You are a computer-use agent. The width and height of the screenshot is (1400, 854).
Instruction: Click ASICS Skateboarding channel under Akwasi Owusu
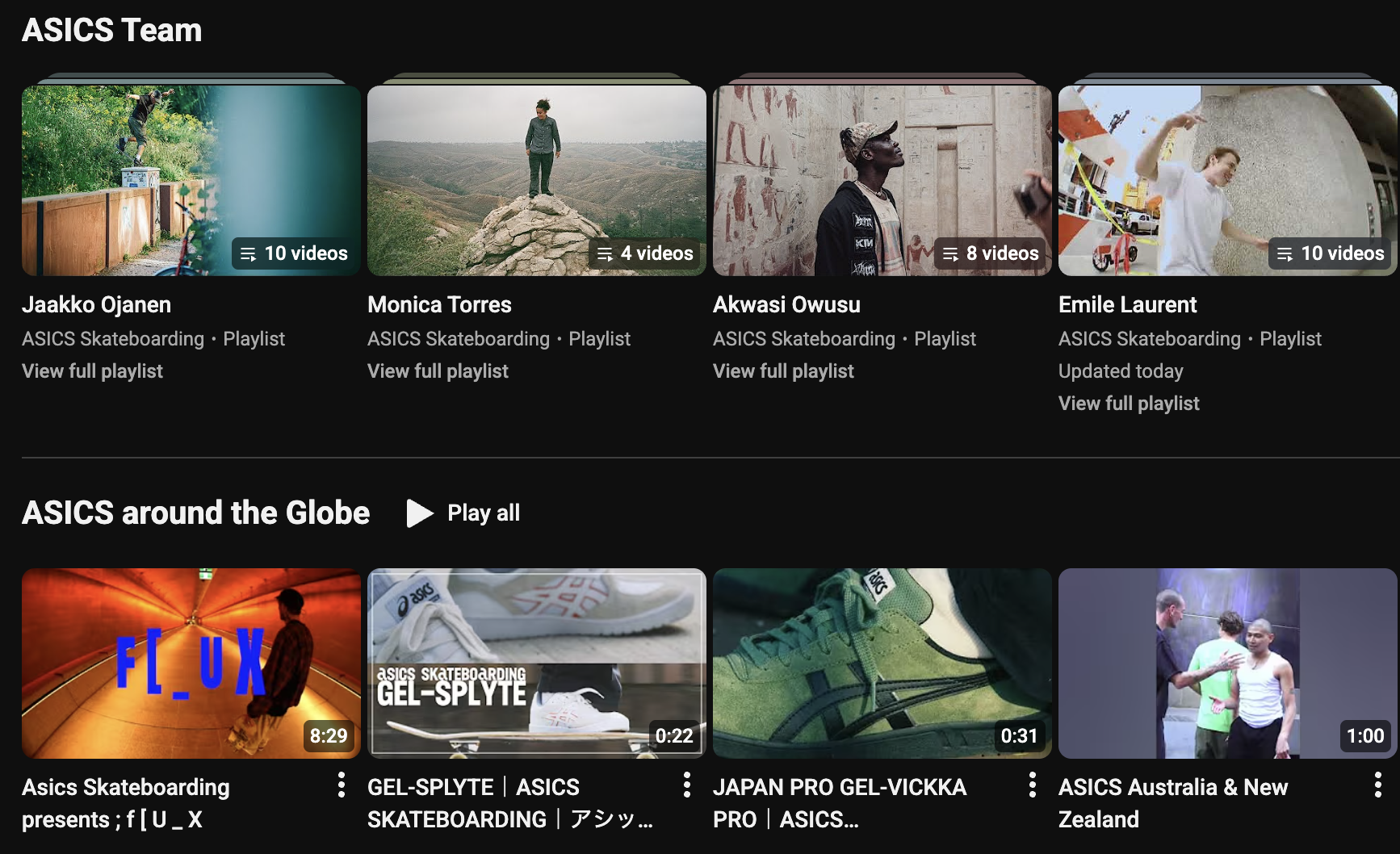pos(804,339)
